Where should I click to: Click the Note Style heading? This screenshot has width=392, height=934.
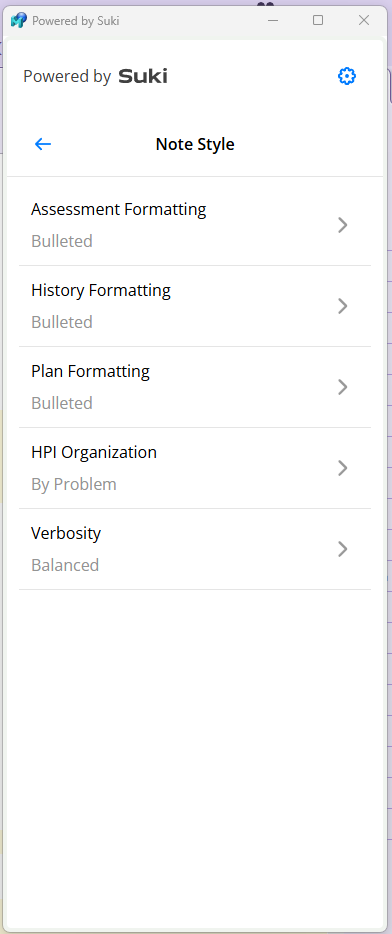[x=195, y=144]
